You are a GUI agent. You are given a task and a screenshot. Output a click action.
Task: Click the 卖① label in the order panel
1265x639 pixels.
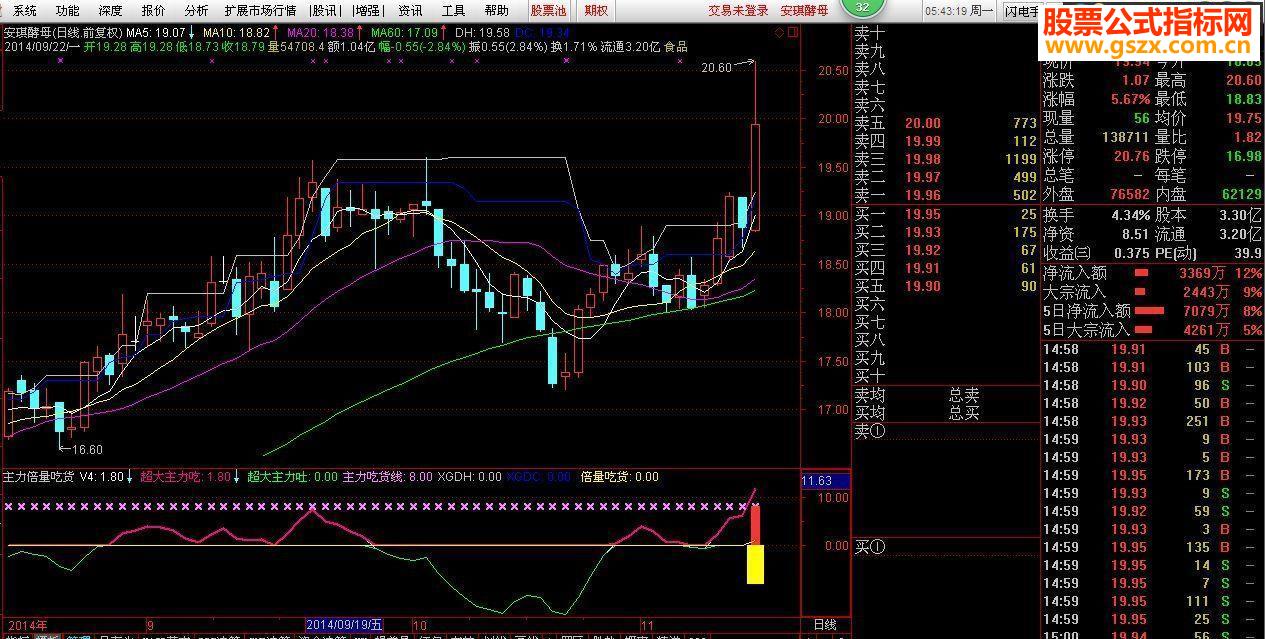(x=870, y=431)
